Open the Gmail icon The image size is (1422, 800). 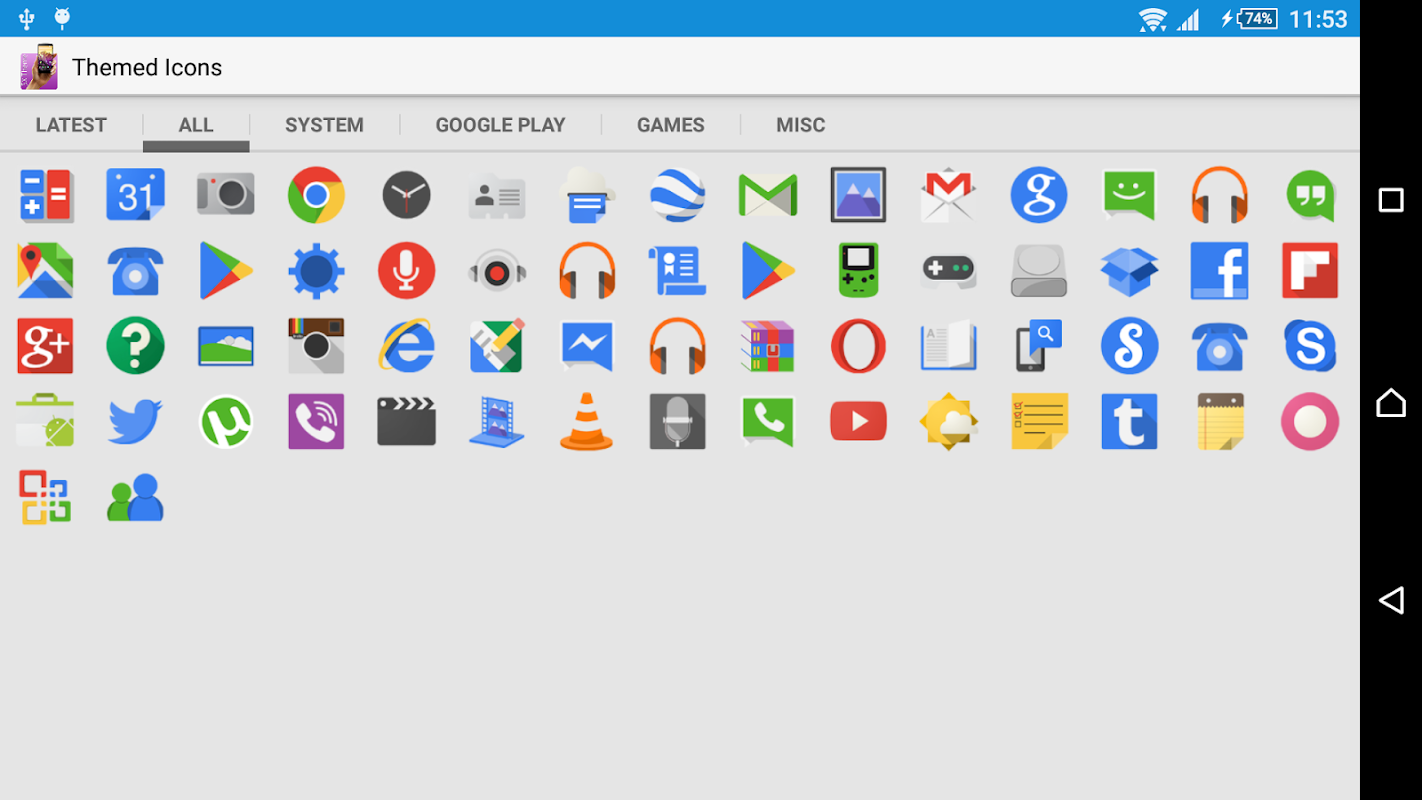pos(948,195)
